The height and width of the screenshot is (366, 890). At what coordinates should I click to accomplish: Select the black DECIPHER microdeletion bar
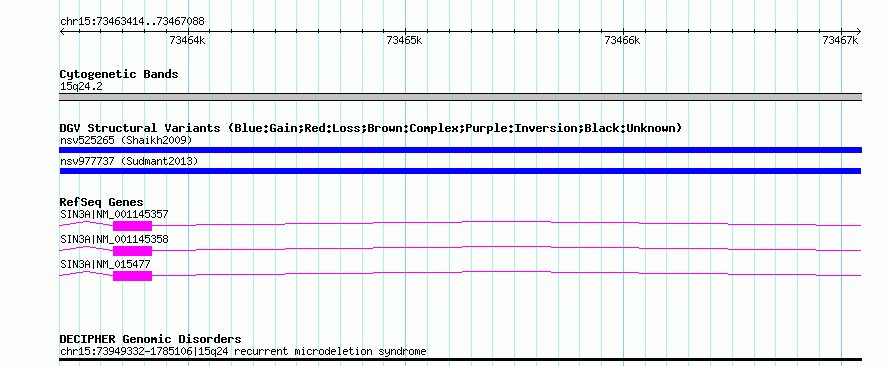(460, 360)
